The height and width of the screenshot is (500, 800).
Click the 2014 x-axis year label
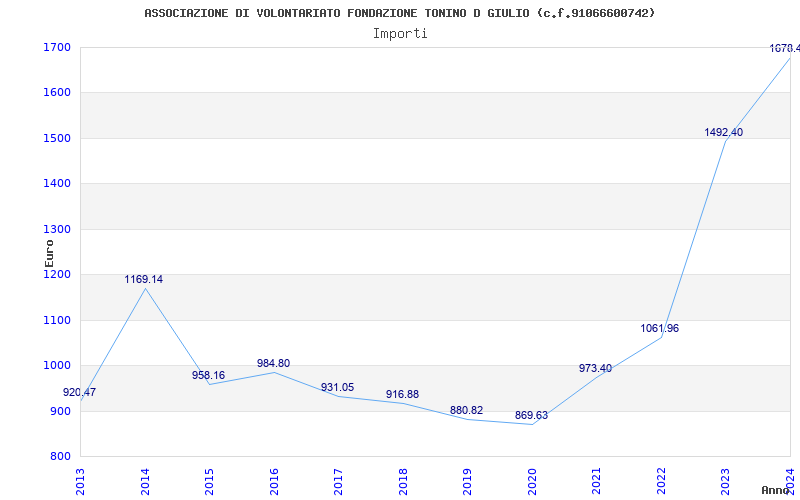coord(145,481)
